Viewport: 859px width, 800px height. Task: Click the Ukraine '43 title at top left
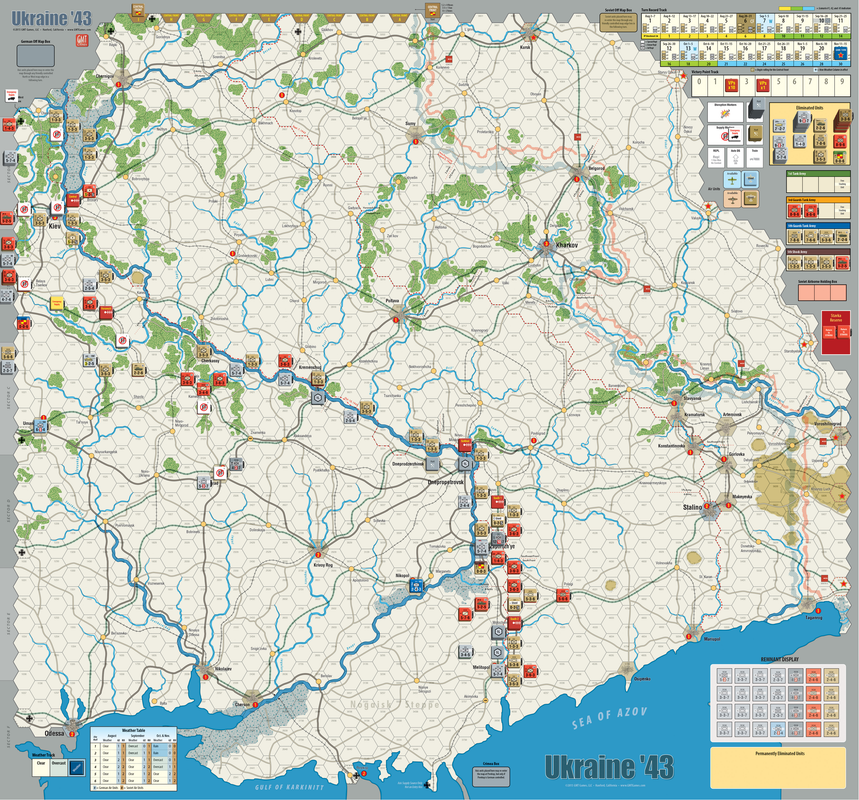tap(51, 19)
